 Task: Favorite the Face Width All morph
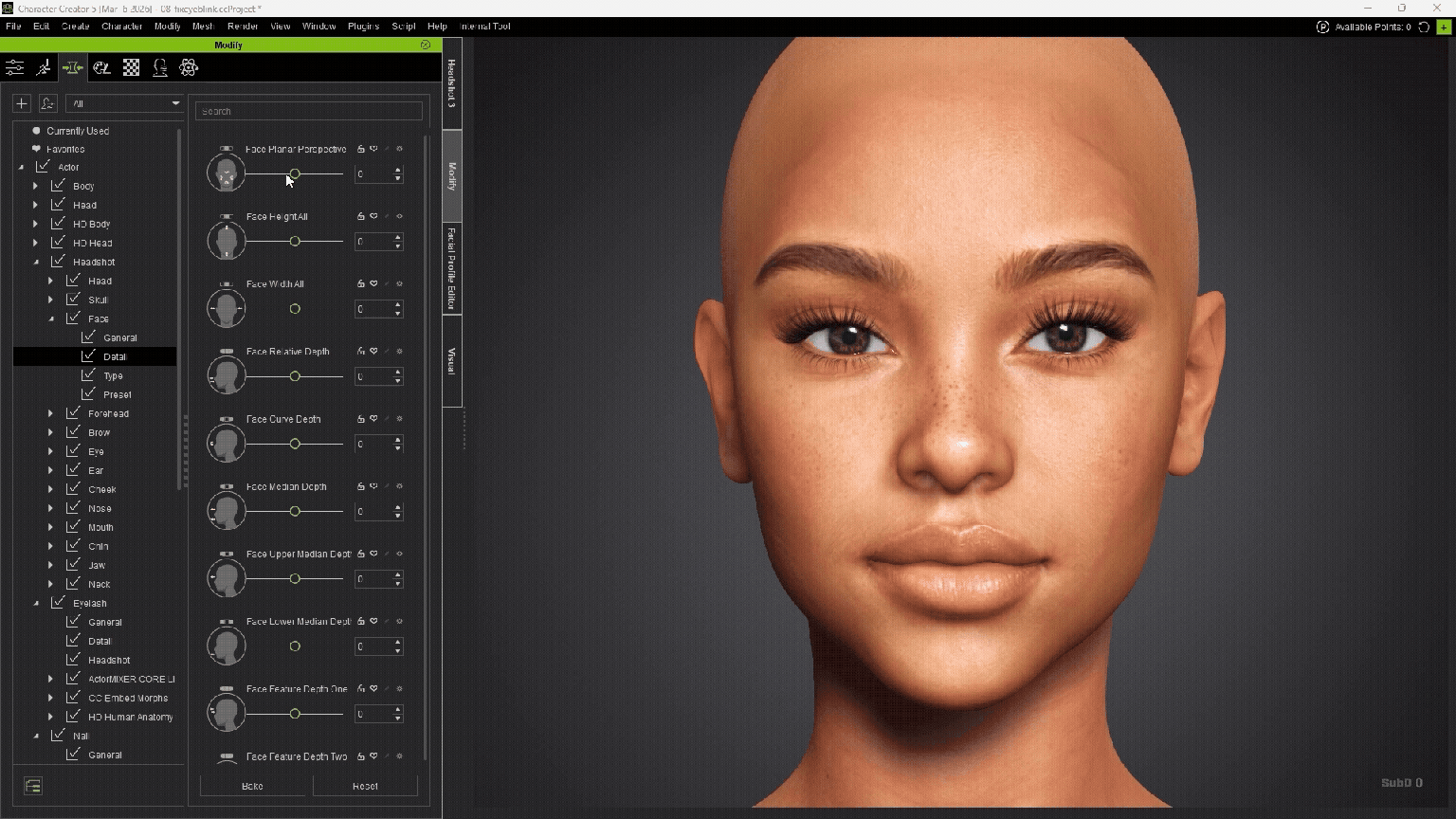[373, 283]
